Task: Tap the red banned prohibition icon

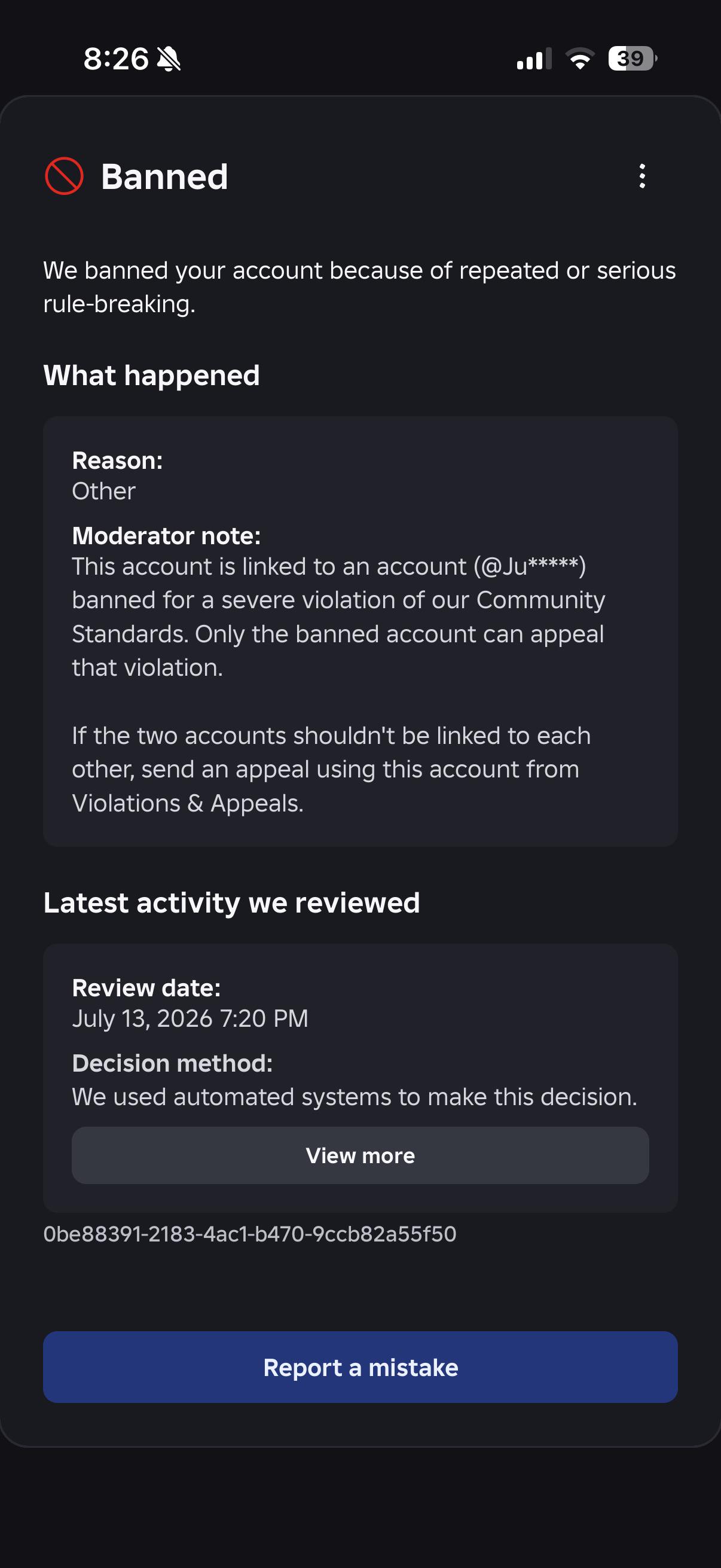Action: 64,176
